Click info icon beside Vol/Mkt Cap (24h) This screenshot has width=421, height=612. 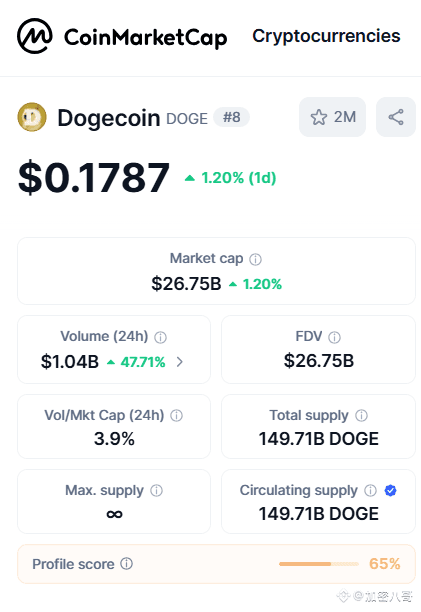coord(176,416)
